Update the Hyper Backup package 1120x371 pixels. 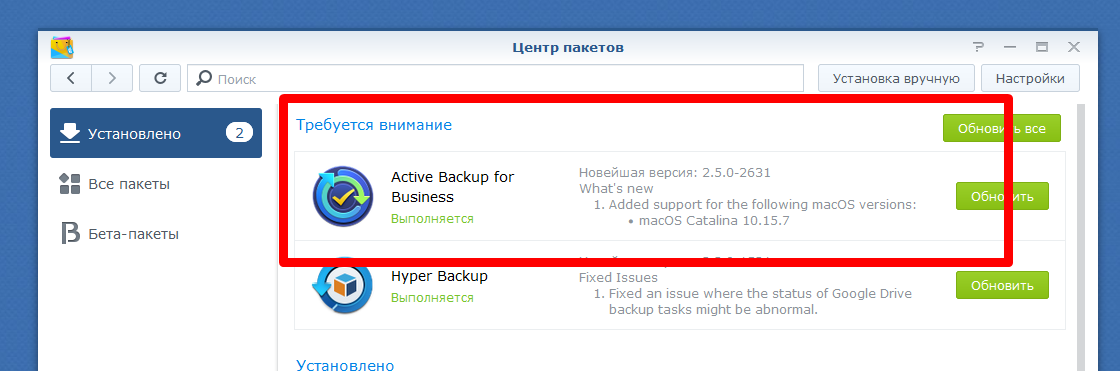click(x=1002, y=285)
